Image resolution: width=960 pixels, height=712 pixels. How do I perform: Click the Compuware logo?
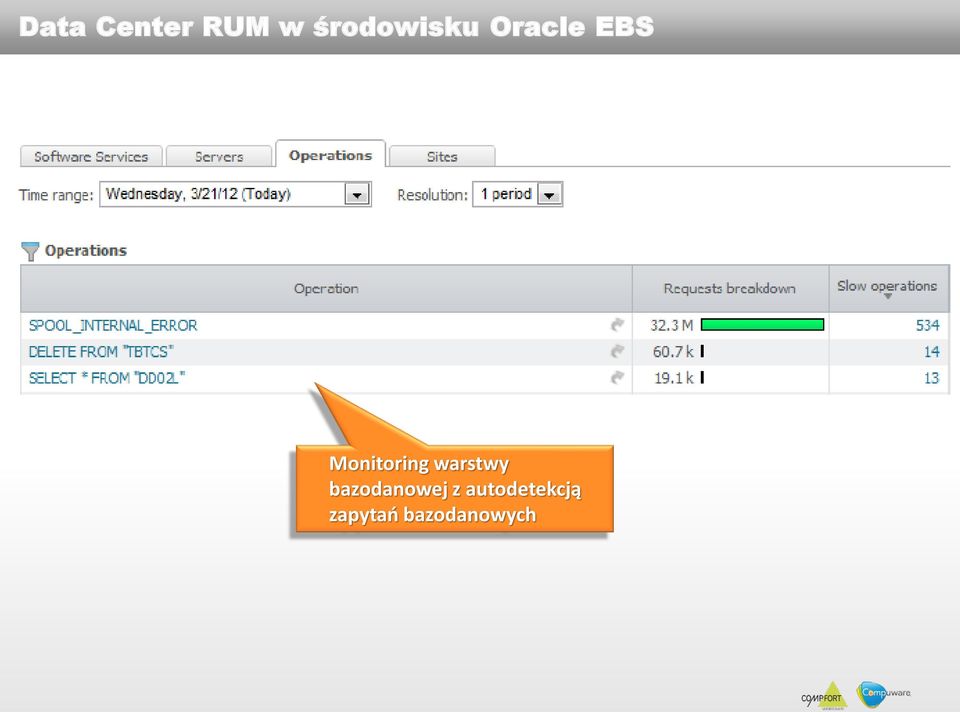[x=883, y=694]
